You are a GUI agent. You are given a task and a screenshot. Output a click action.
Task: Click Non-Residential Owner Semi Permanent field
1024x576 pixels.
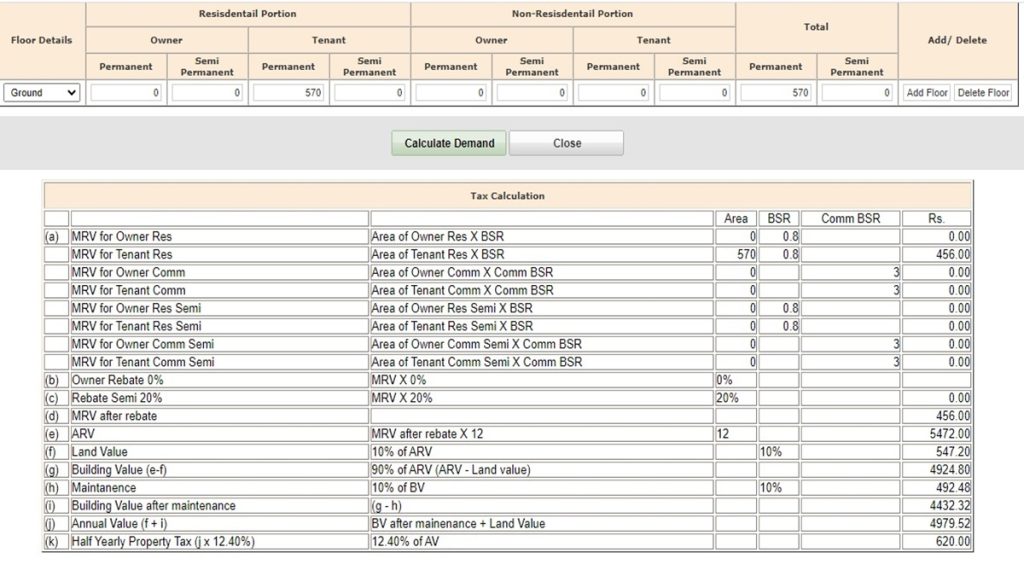tap(532, 93)
